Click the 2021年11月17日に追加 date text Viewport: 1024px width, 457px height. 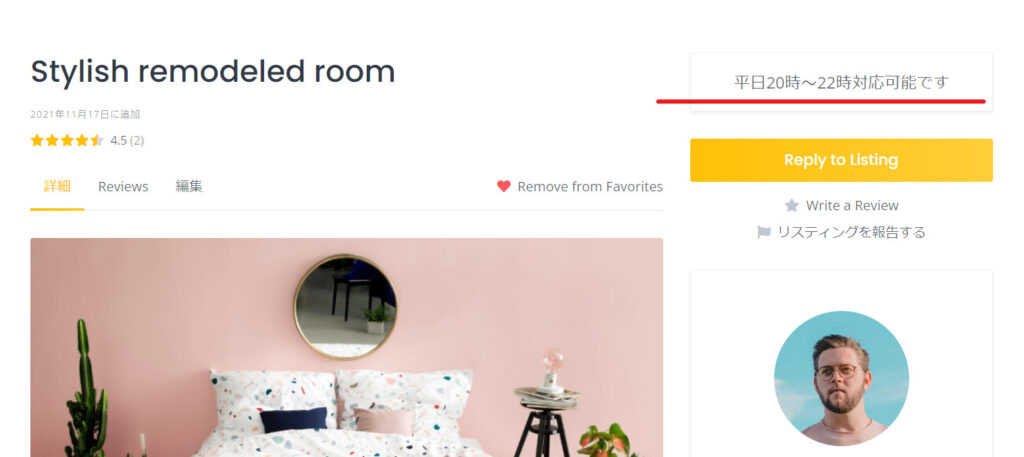tap(85, 114)
